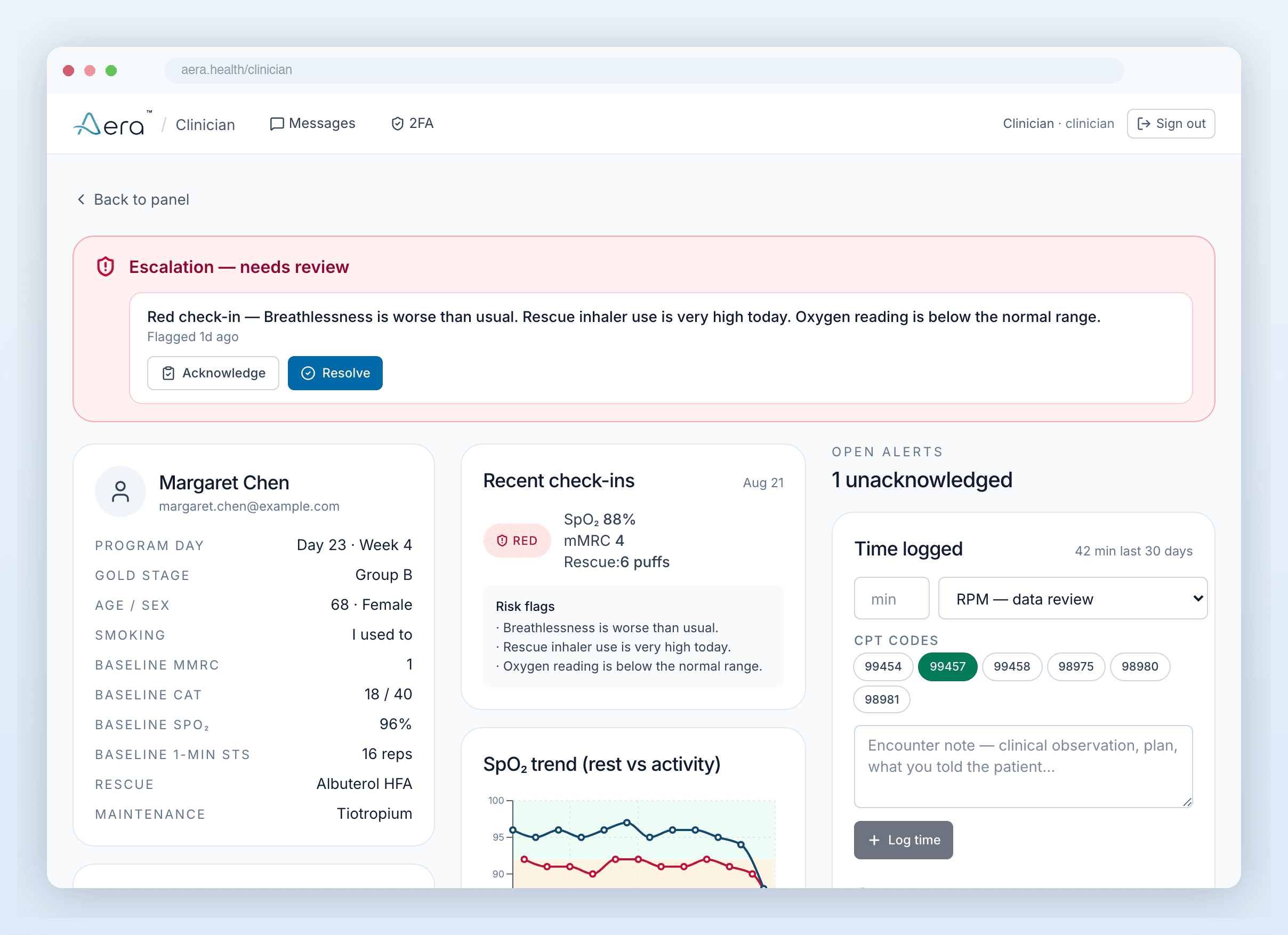Screen dimensions: 1288x935
Task: Go back via Back to panel
Action: point(133,199)
